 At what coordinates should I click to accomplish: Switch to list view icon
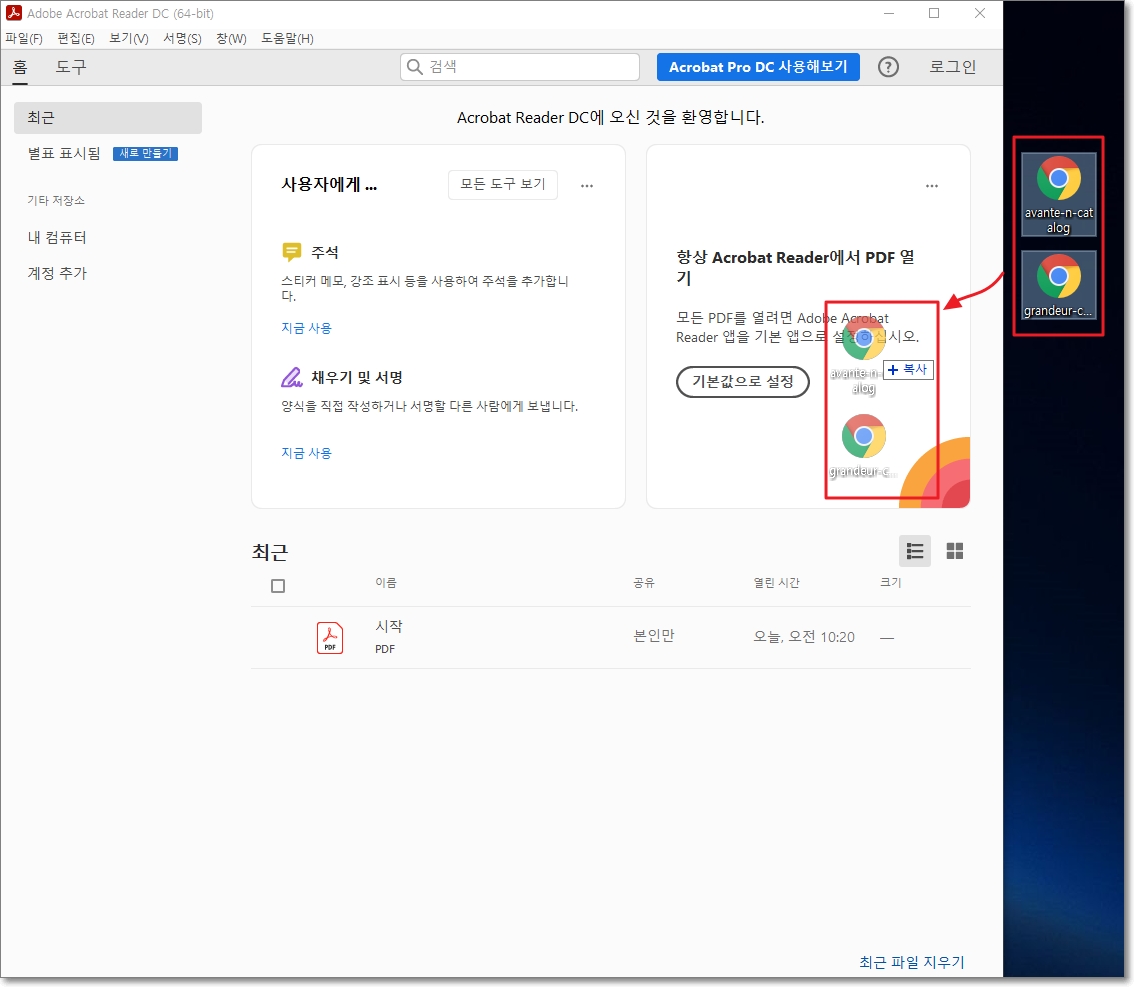pos(915,552)
